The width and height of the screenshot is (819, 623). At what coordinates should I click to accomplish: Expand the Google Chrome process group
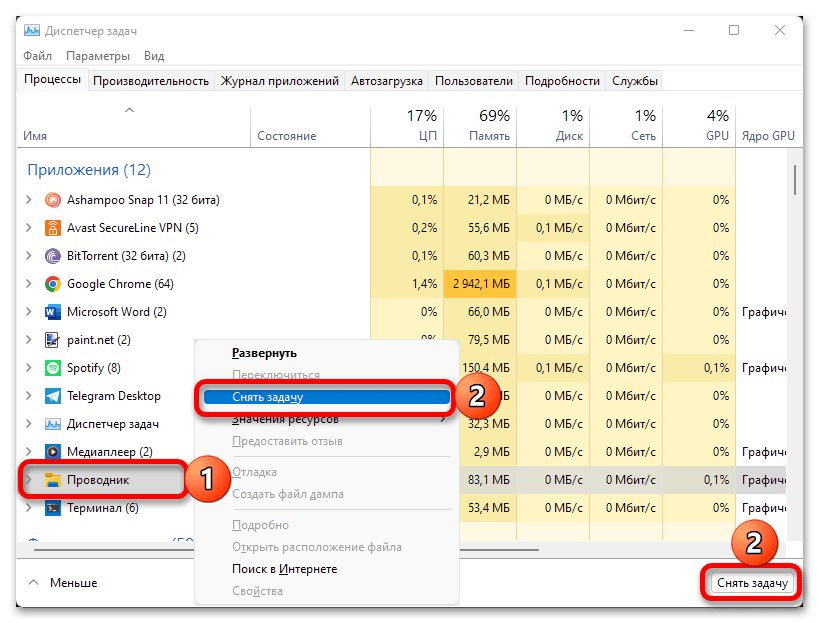tap(29, 284)
